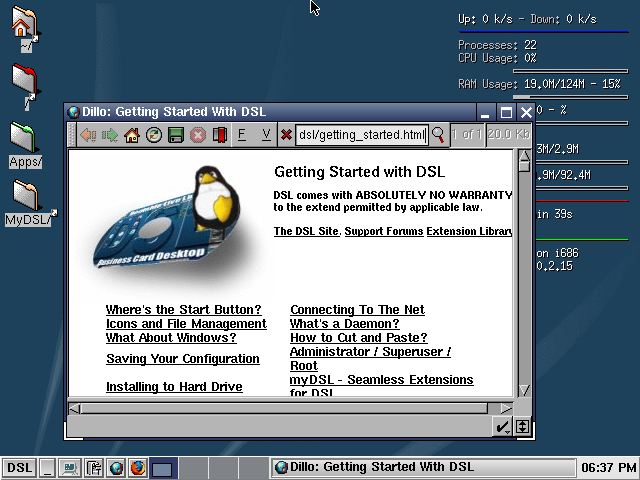Image resolution: width=640 pixels, height=480 pixels.
Task: Visit 'The DSL Site' link
Action: coord(307,231)
